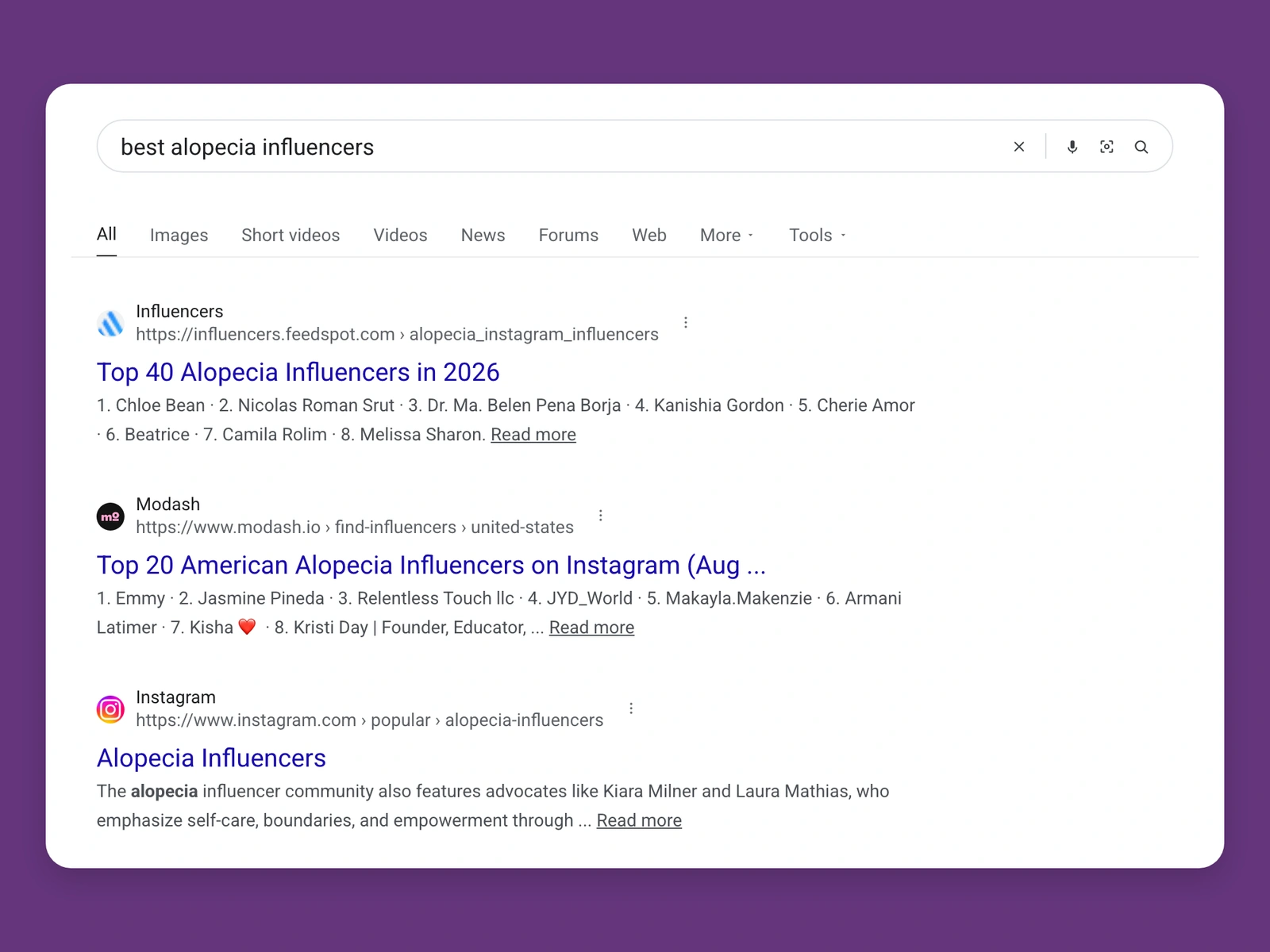Screen dimensions: 1270x952
Task: Switch to the News tab
Action: coord(483,235)
